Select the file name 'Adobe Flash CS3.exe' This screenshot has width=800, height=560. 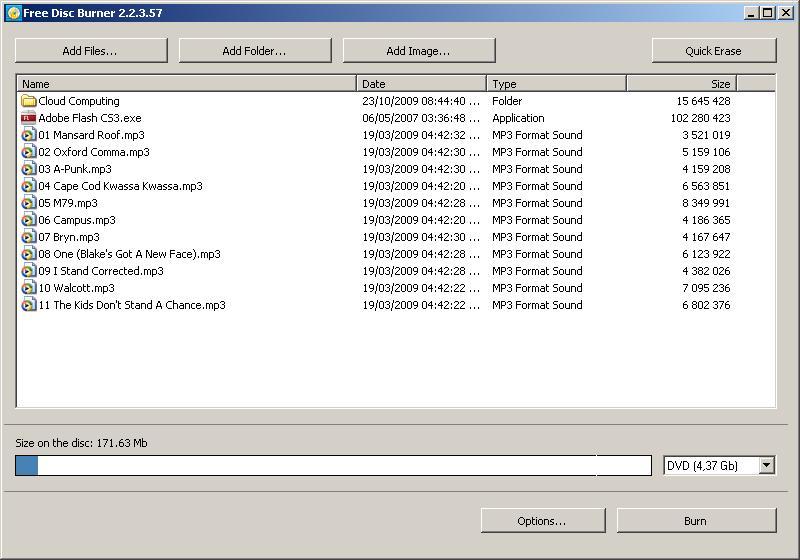[x=90, y=118]
